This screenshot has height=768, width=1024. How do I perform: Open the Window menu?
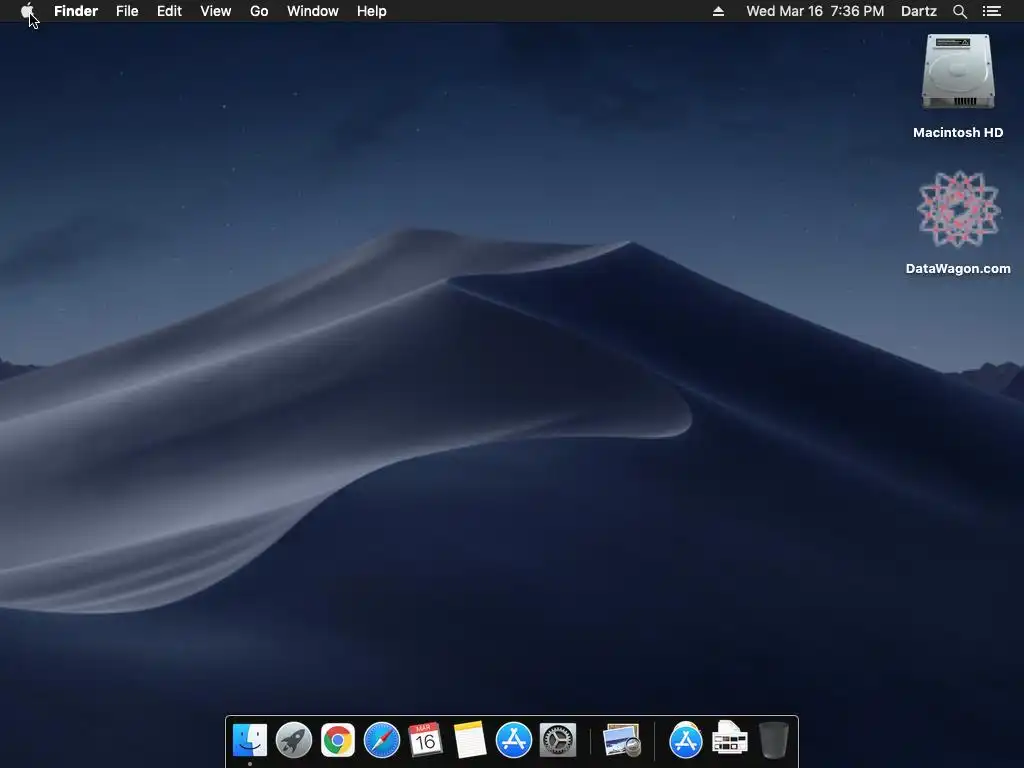click(313, 11)
